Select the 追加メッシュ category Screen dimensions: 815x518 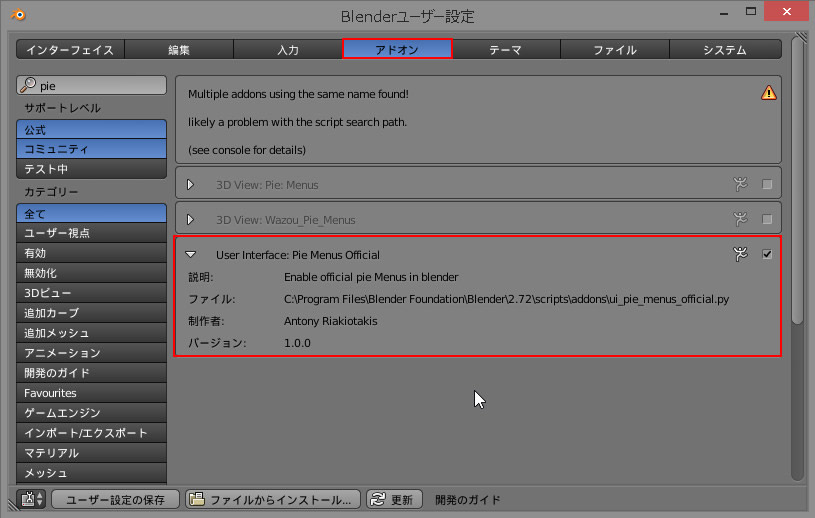[x=91, y=333]
